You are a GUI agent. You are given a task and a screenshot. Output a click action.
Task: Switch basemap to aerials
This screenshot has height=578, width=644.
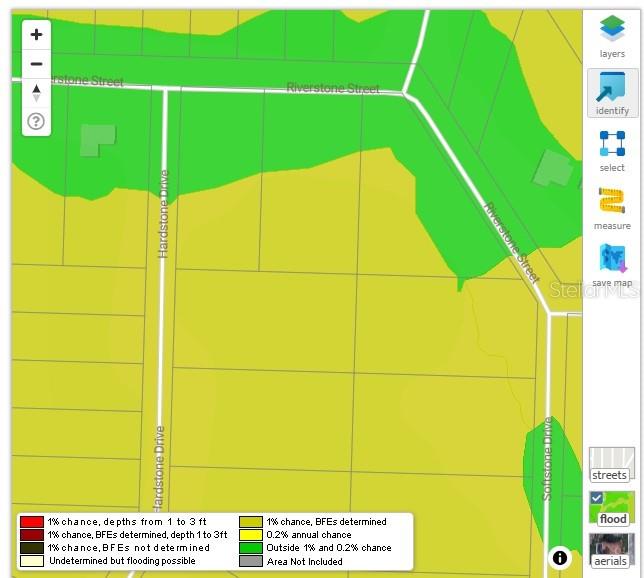[612, 551]
